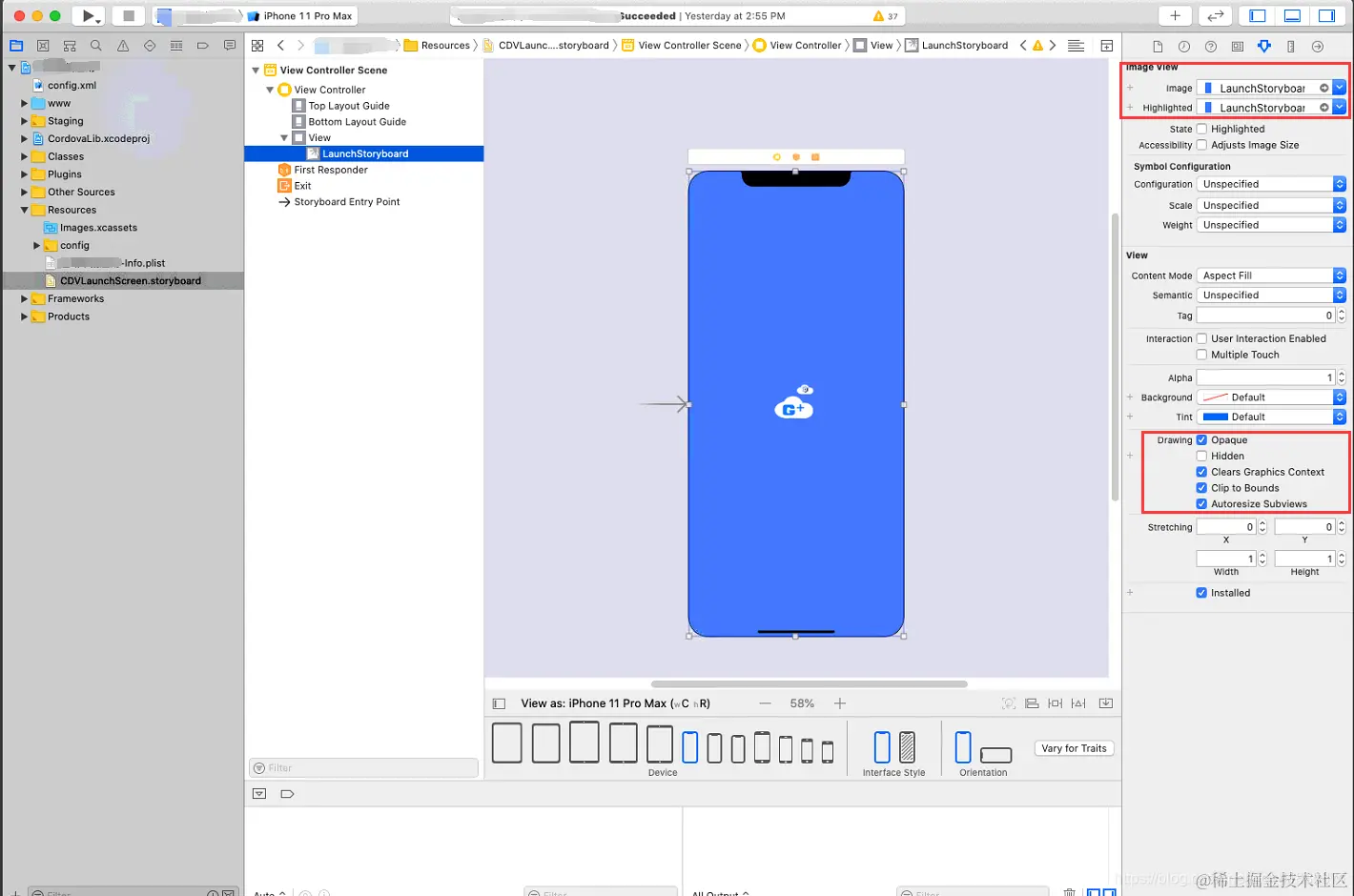
Task: Open the debug navigator
Action: coord(176,46)
